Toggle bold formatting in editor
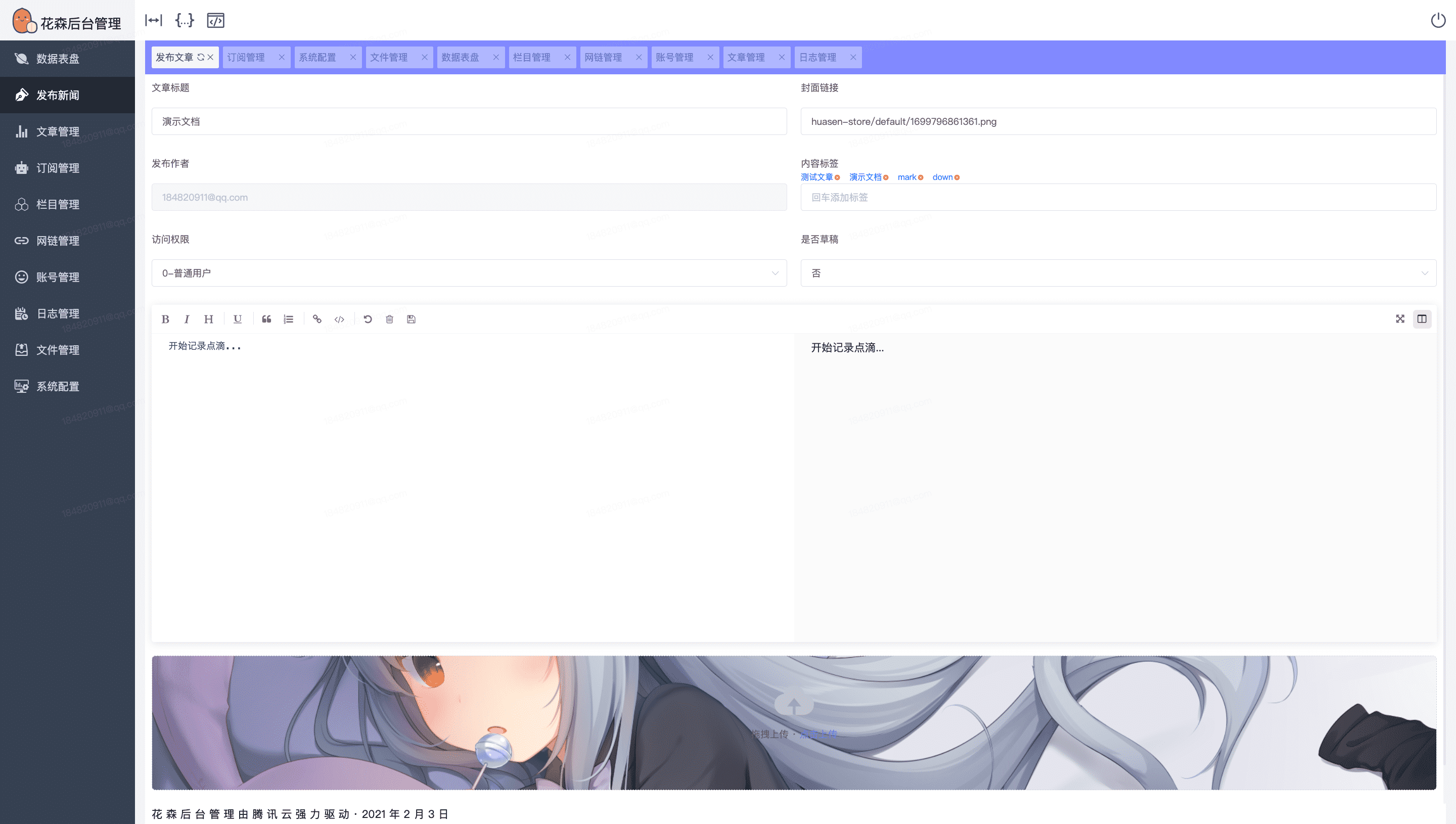1456x824 pixels. [x=165, y=319]
